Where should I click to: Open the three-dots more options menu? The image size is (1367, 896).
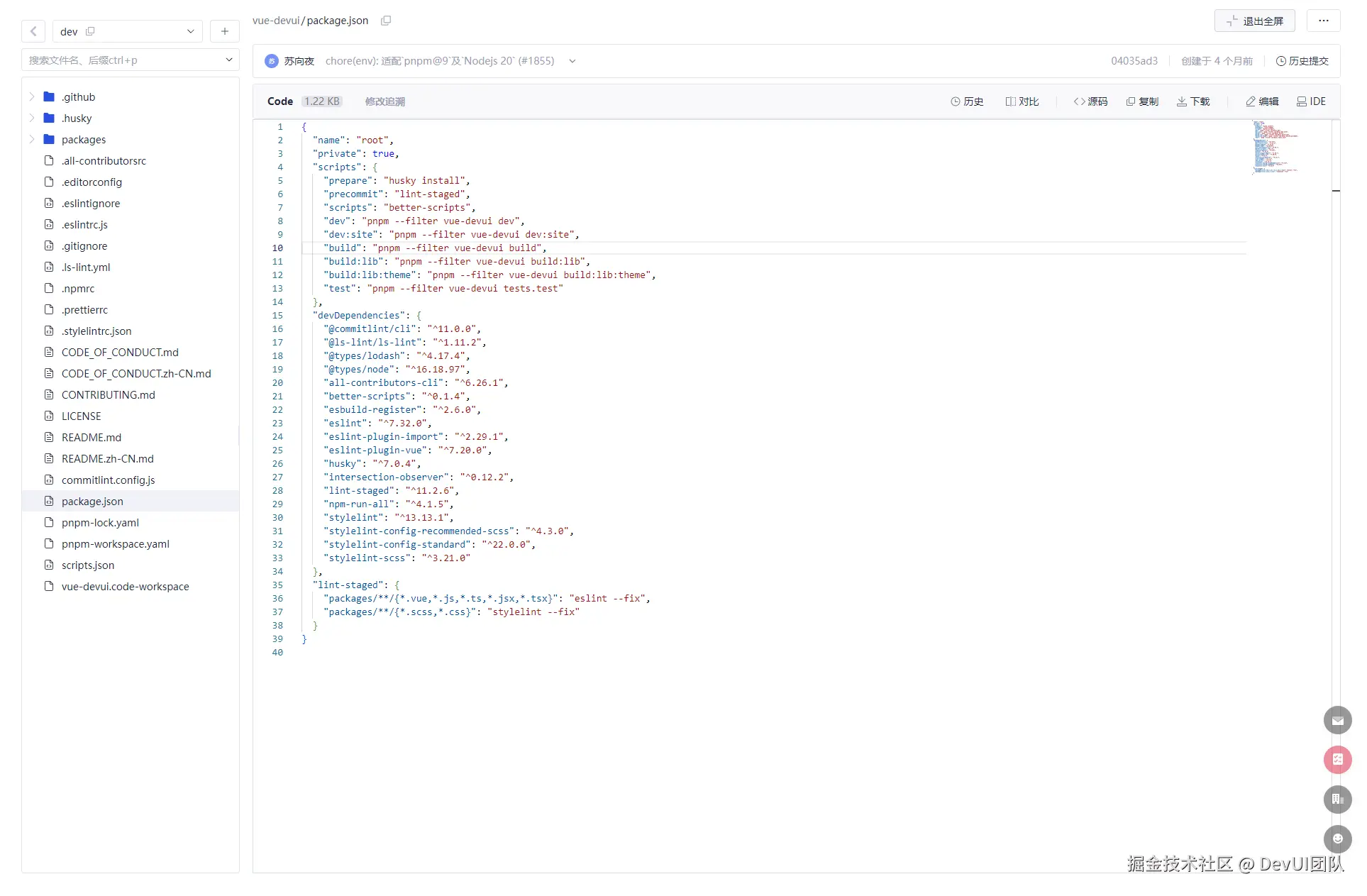pyautogui.click(x=1323, y=21)
